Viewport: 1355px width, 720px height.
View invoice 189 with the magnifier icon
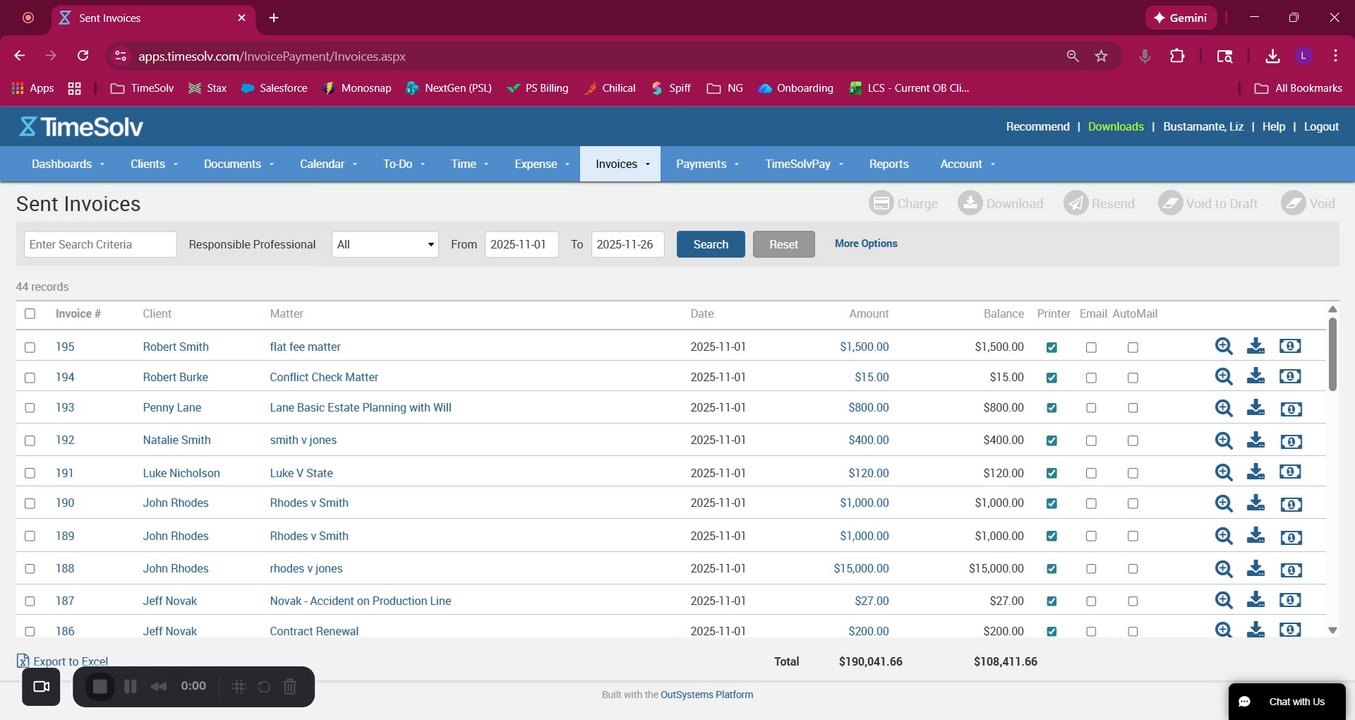coord(1223,536)
